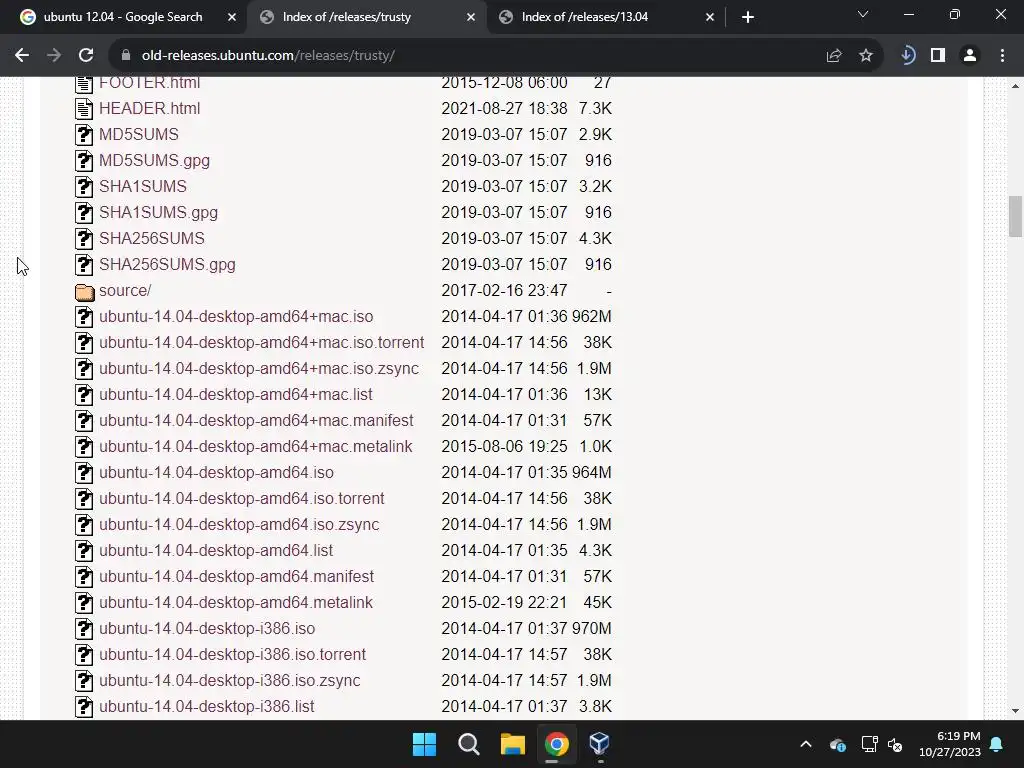Open the HEADER.html link

click(x=150, y=108)
